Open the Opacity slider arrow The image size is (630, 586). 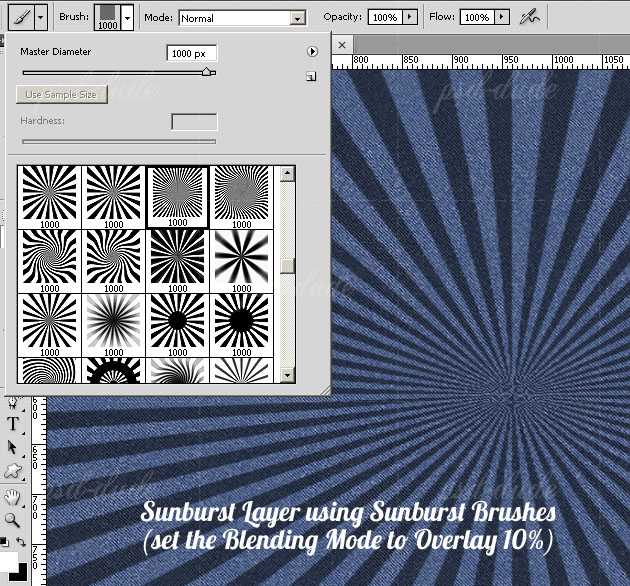[409, 17]
